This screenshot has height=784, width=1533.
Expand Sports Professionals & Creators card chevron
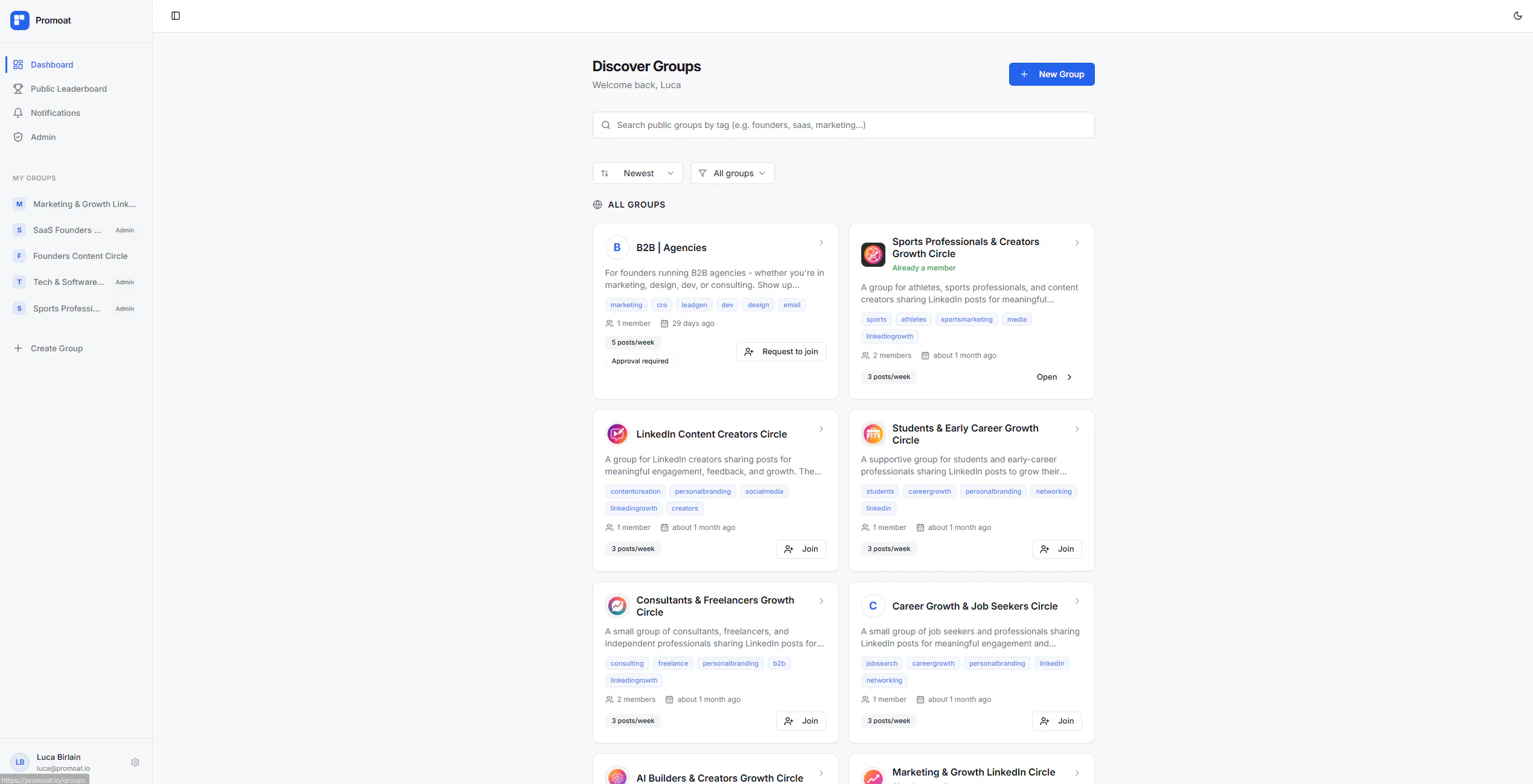tap(1077, 243)
